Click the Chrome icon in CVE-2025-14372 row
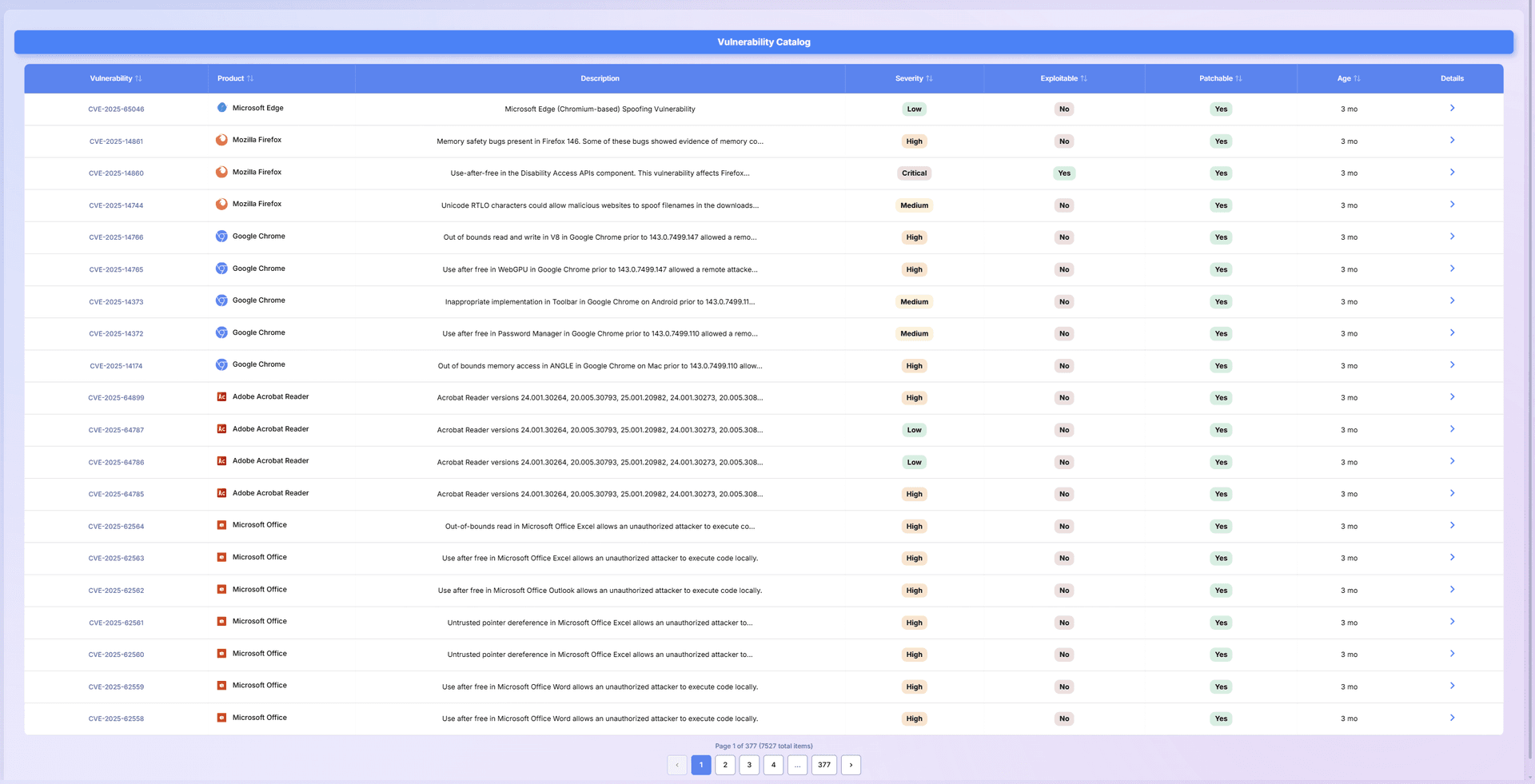Screen dimensions: 1535x784 [x=221, y=332]
